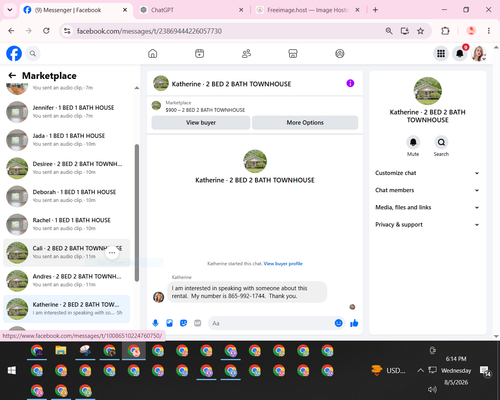Expand the Privacy & support section
500x400 pixels.
click(x=427, y=225)
